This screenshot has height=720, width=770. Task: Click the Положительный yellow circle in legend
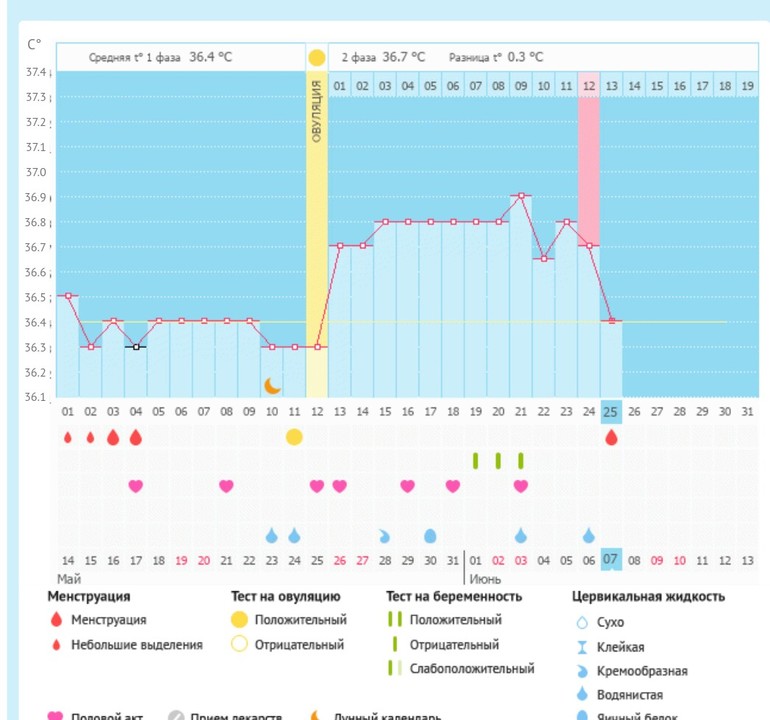click(238, 620)
